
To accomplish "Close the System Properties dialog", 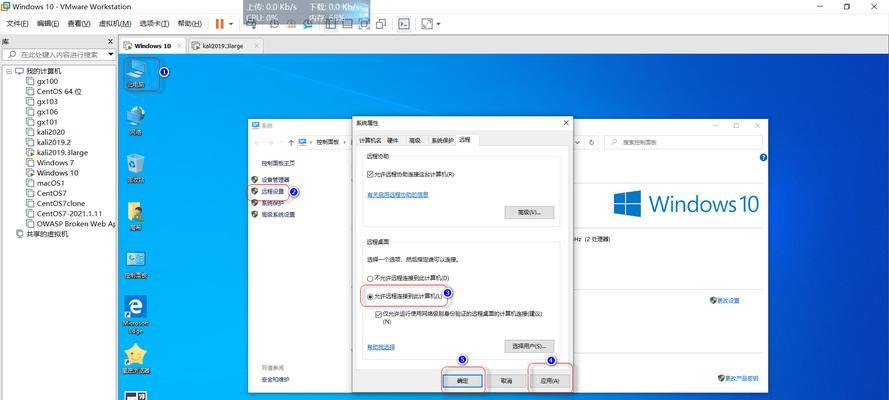I will 566,122.
